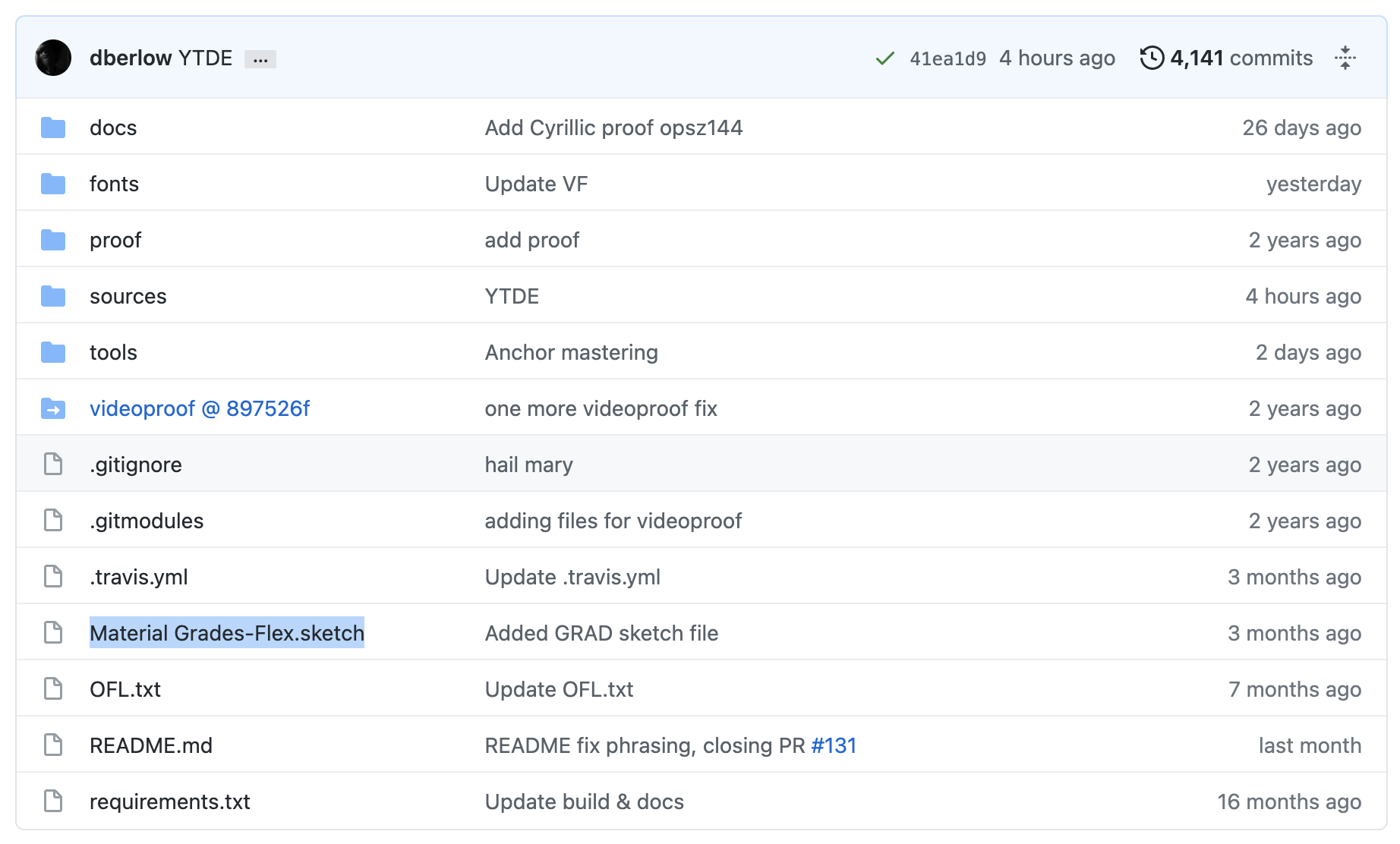Click the highlighted Material Grades-Flex.sketch filename
The width and height of the screenshot is (1400, 844).
pos(227,632)
